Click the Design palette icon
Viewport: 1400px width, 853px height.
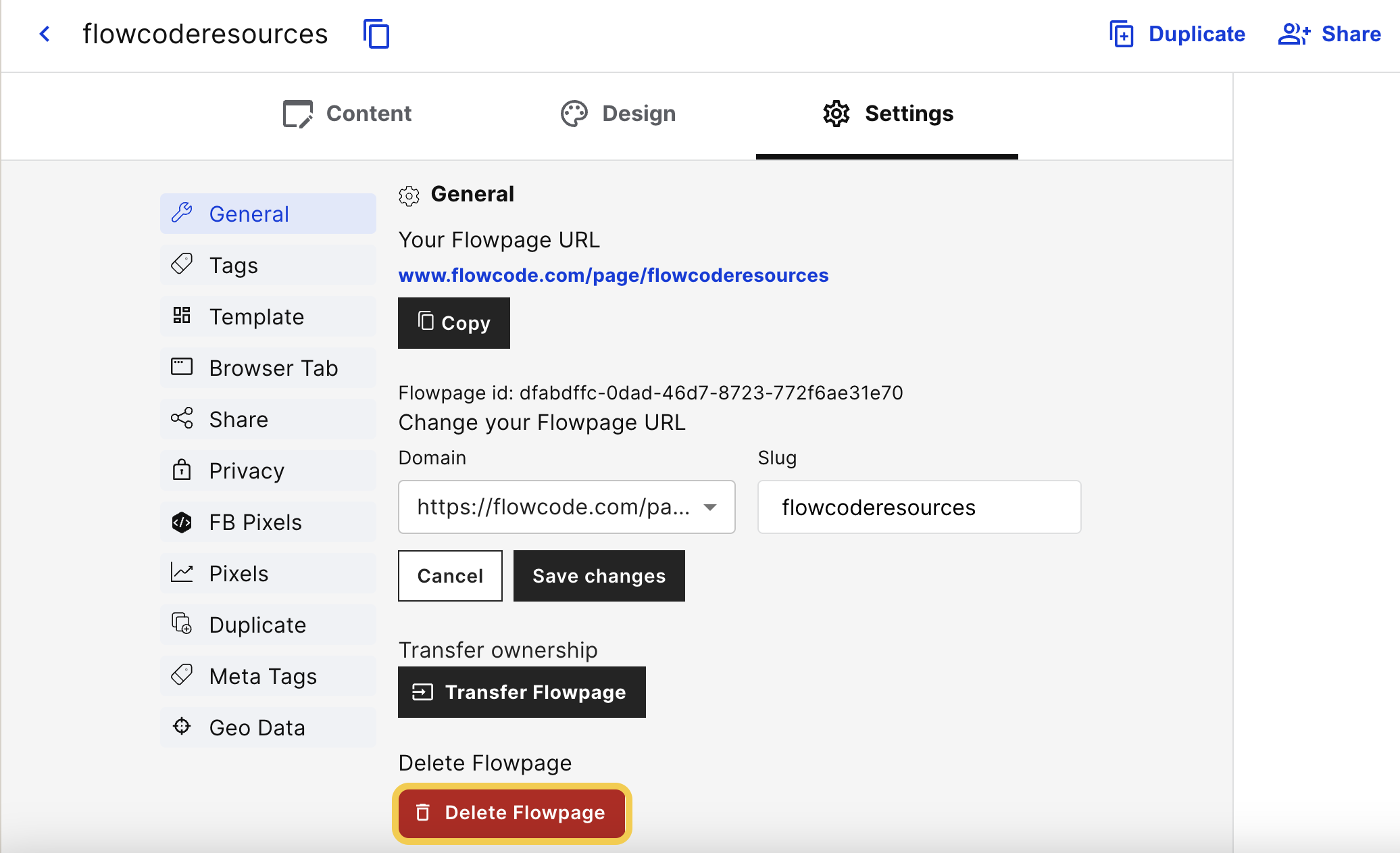(574, 114)
